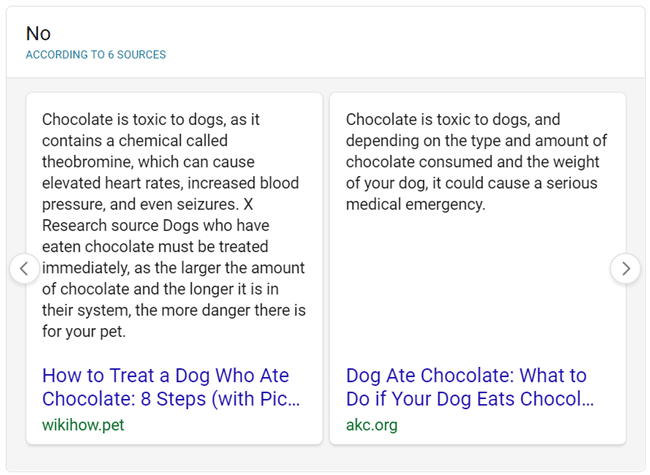
Task: Click "Chocolate is toxic to dogs, and" line
Action: tap(453, 119)
